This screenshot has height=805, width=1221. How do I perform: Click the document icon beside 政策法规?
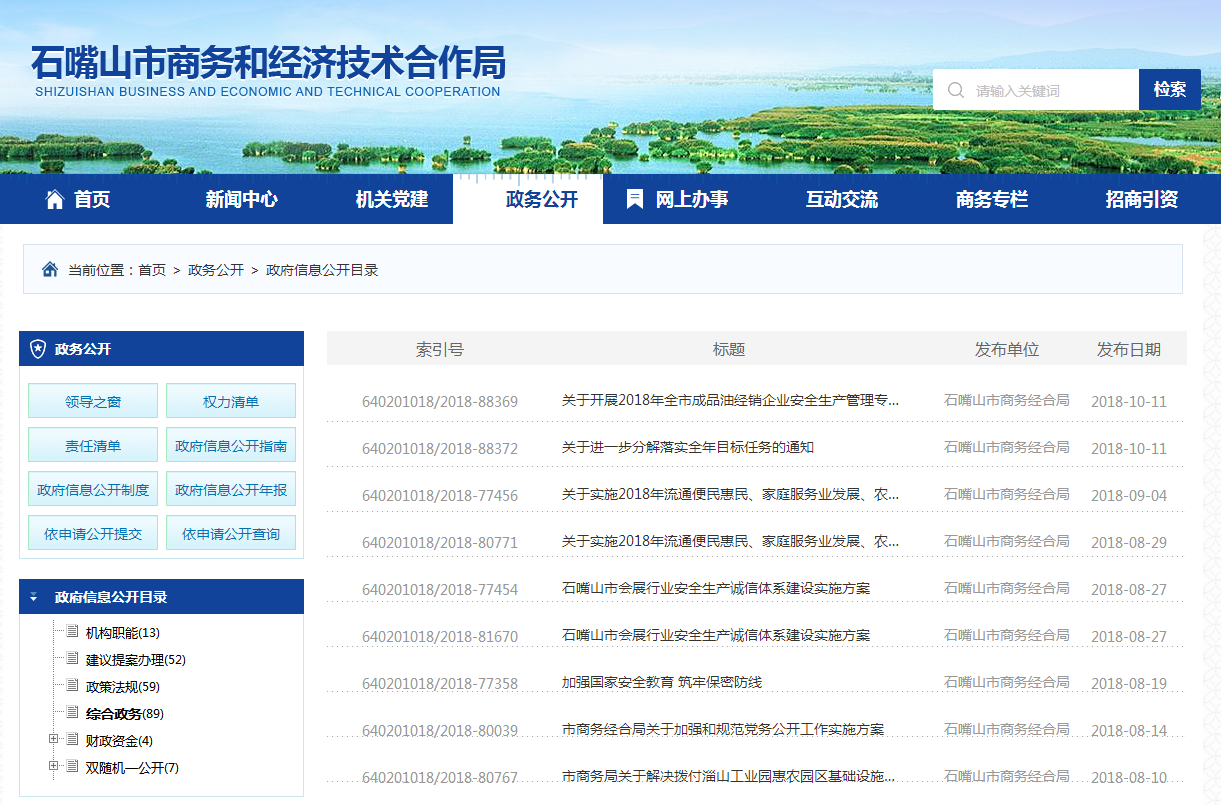(72, 686)
